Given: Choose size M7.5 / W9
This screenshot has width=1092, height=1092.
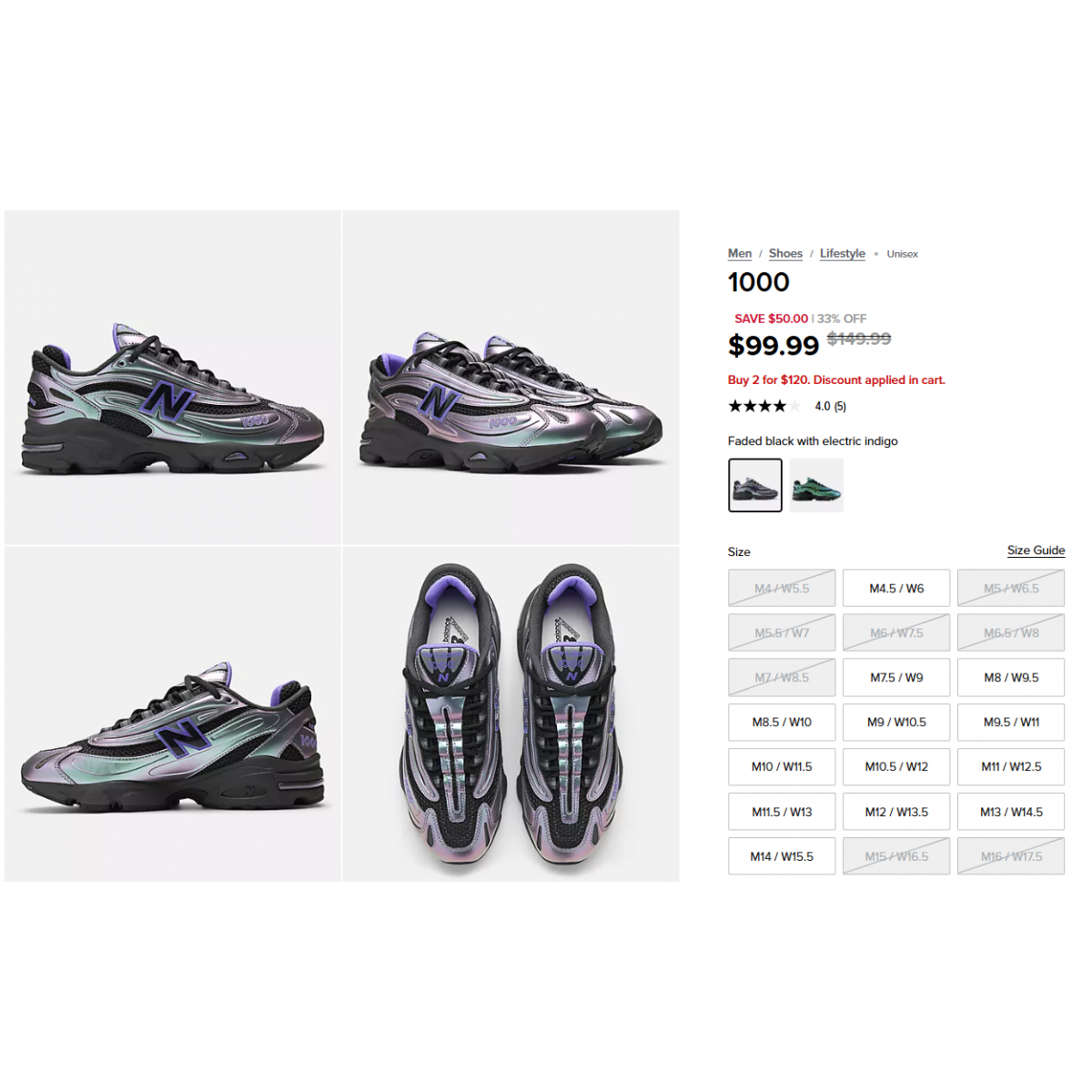Looking at the screenshot, I should (x=896, y=677).
